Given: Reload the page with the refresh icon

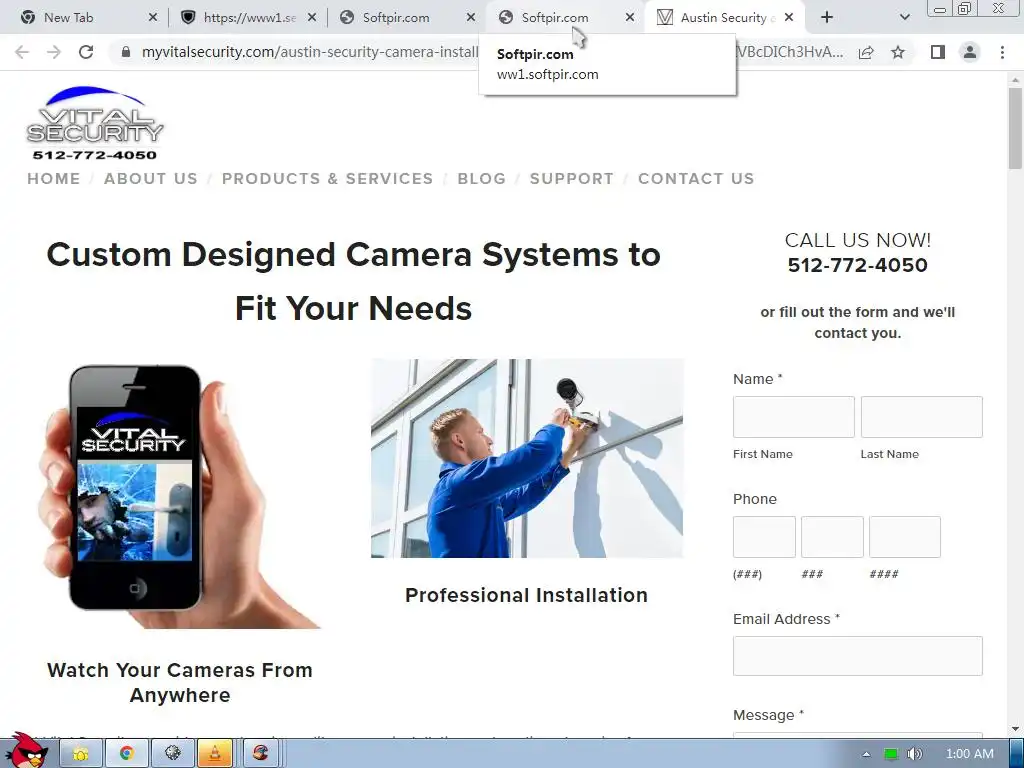Looking at the screenshot, I should pos(86,52).
